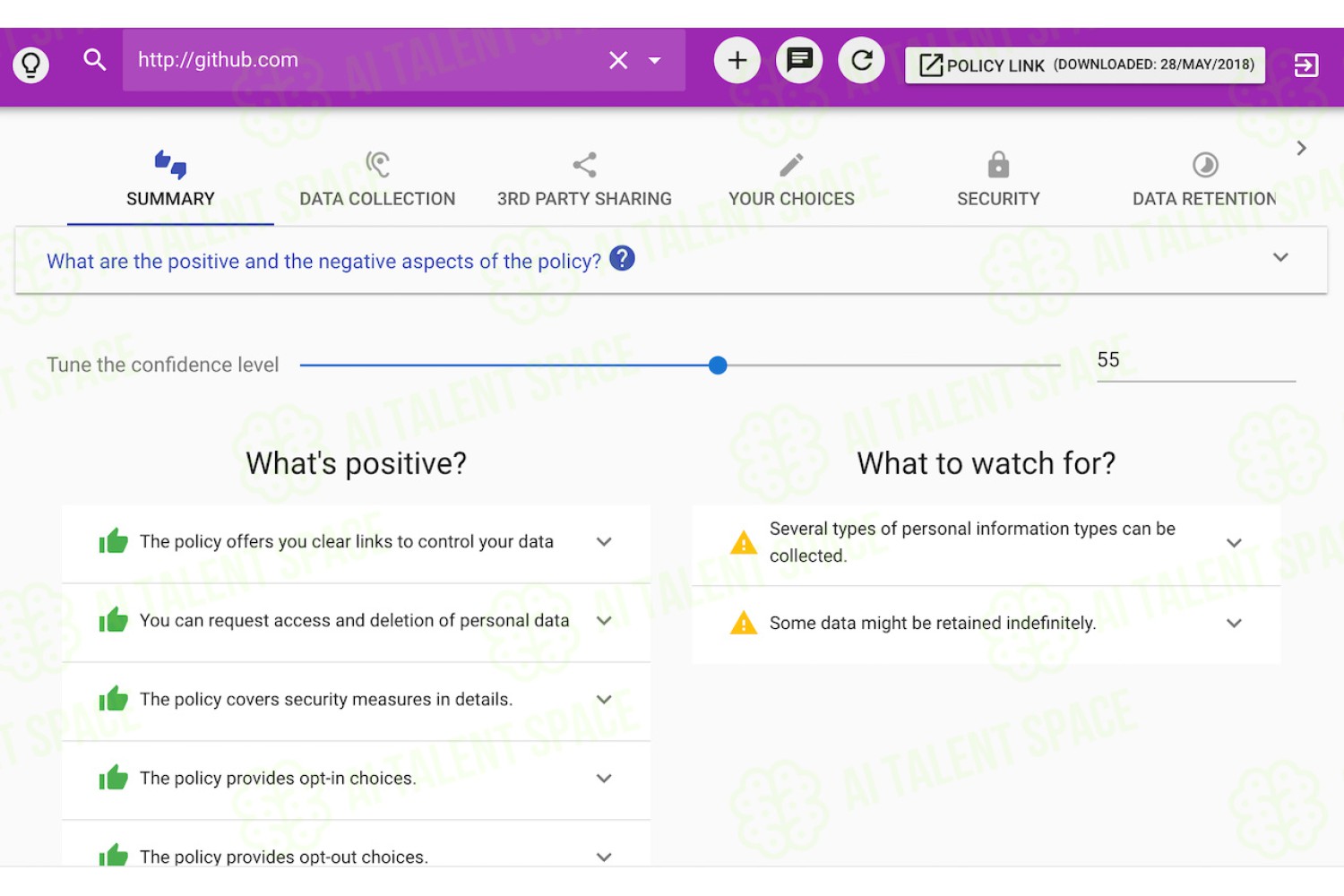Expand 'provides opt-in choices' item
Screen dimensions: 1344x896
coord(604,779)
